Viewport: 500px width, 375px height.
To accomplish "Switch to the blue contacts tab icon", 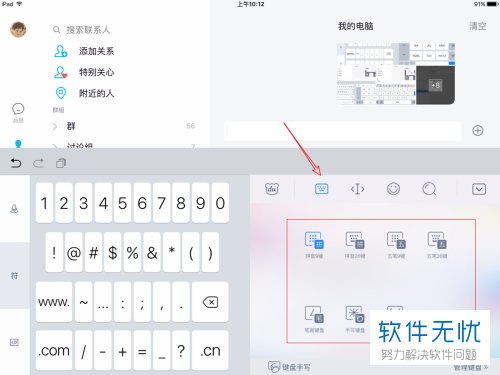I will [x=18, y=144].
